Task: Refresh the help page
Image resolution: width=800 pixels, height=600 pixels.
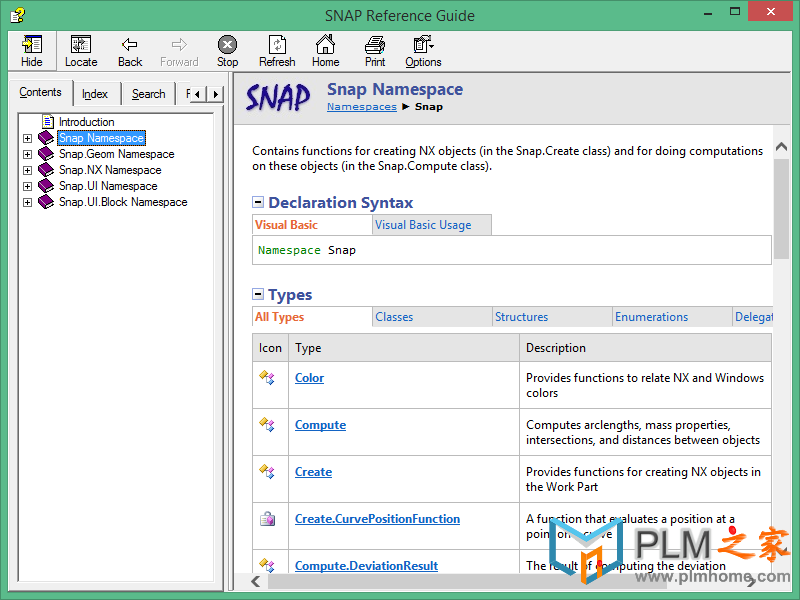Action: [x=277, y=51]
